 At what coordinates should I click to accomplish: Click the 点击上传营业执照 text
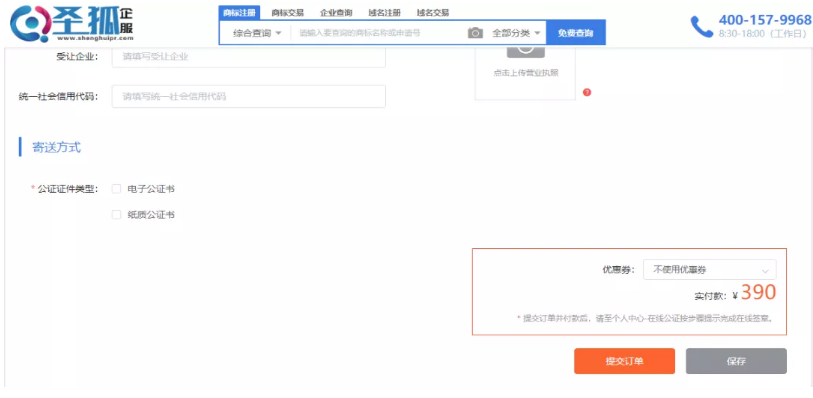point(525,73)
